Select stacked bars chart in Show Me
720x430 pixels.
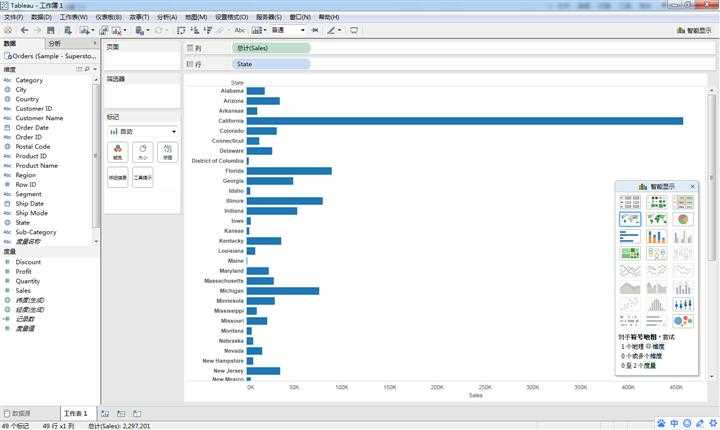pyautogui.click(x=657, y=237)
